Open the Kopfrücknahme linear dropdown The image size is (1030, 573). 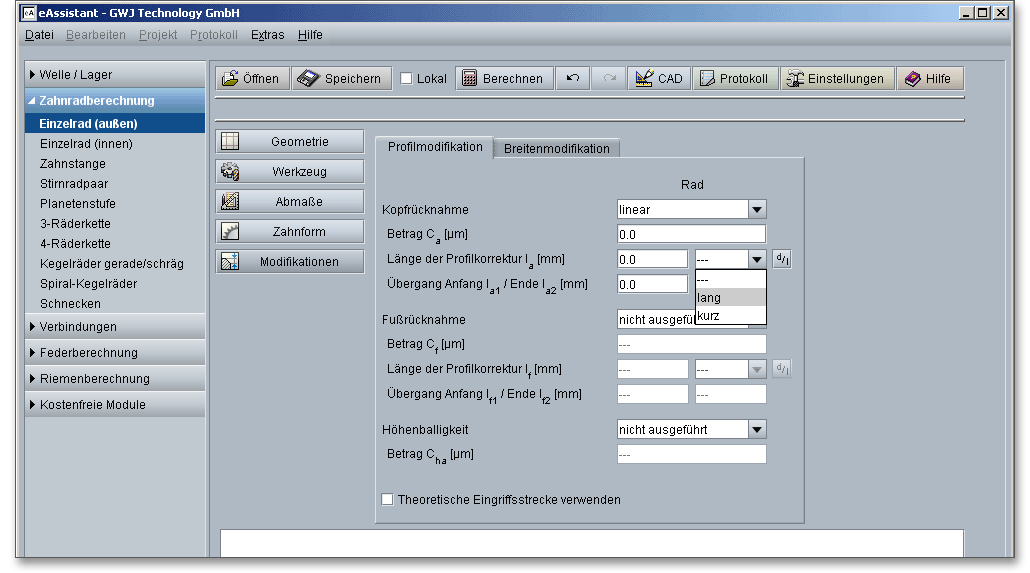pos(757,210)
